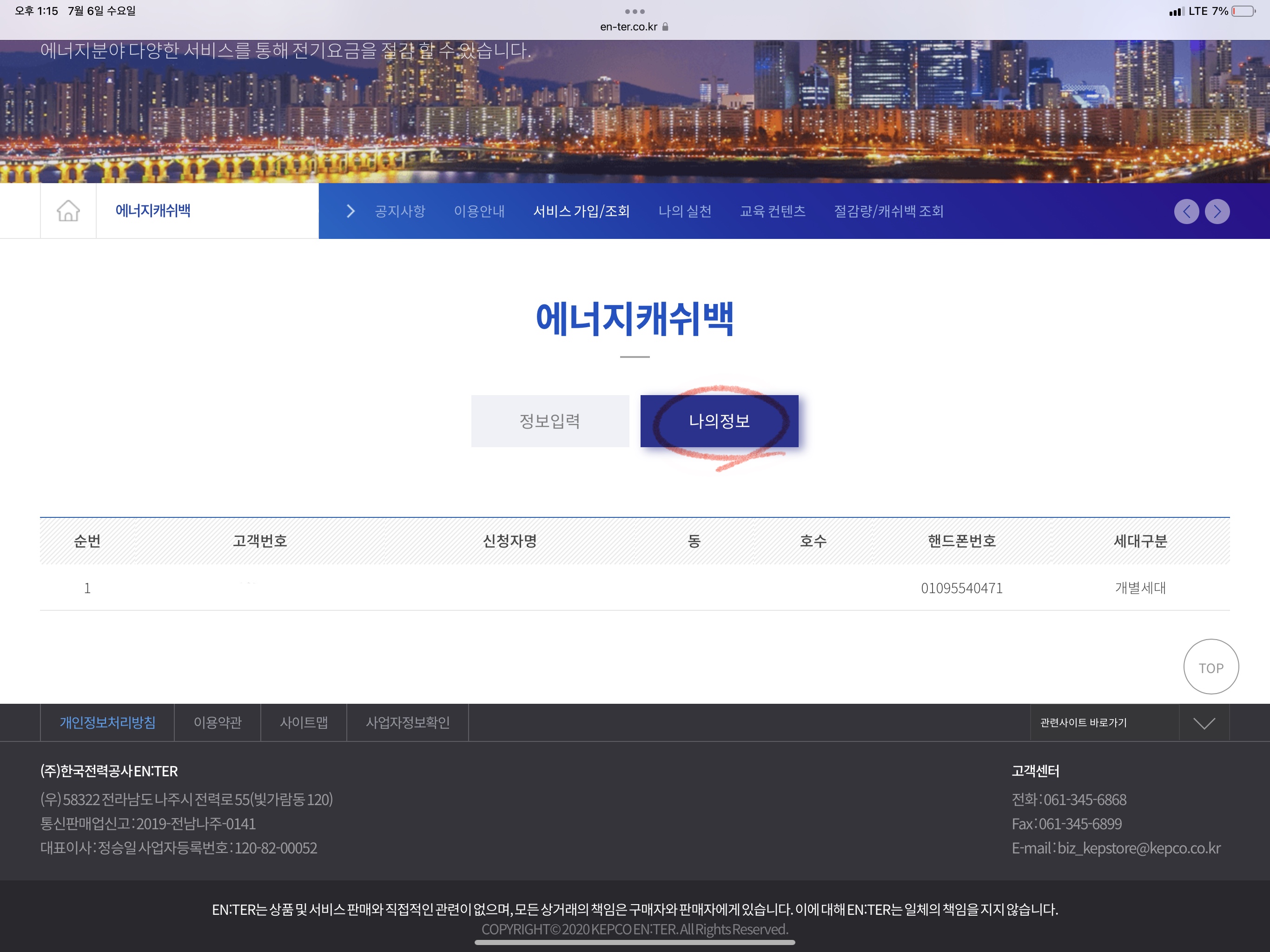Expand the 관련사이트 바로가기 dropdown arrow
The height and width of the screenshot is (952, 1270).
click(1204, 723)
